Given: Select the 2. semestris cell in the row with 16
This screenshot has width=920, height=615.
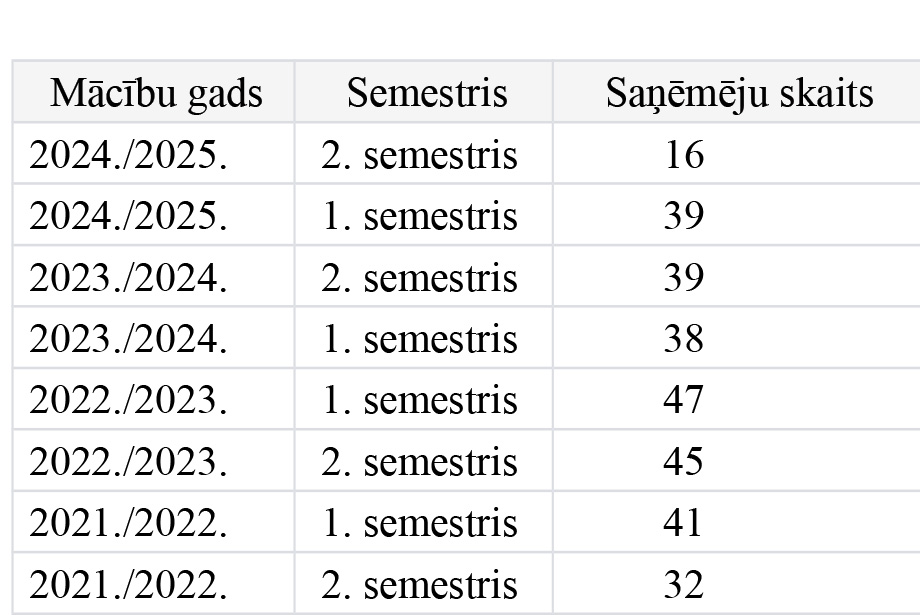Looking at the screenshot, I should coord(419,155).
